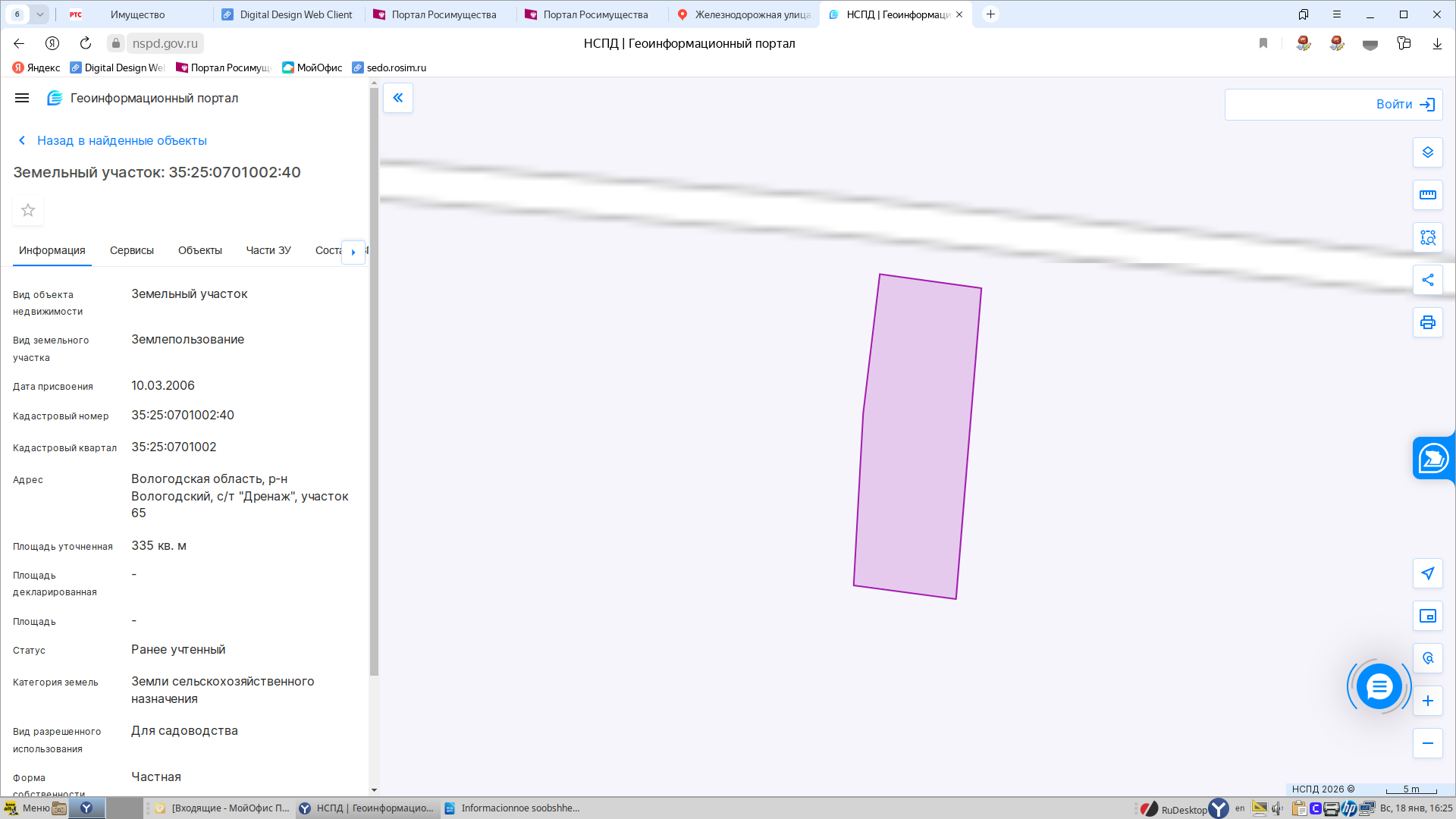Click the left panel vertical scrollbar
1456x819 pixels.
click(374, 379)
